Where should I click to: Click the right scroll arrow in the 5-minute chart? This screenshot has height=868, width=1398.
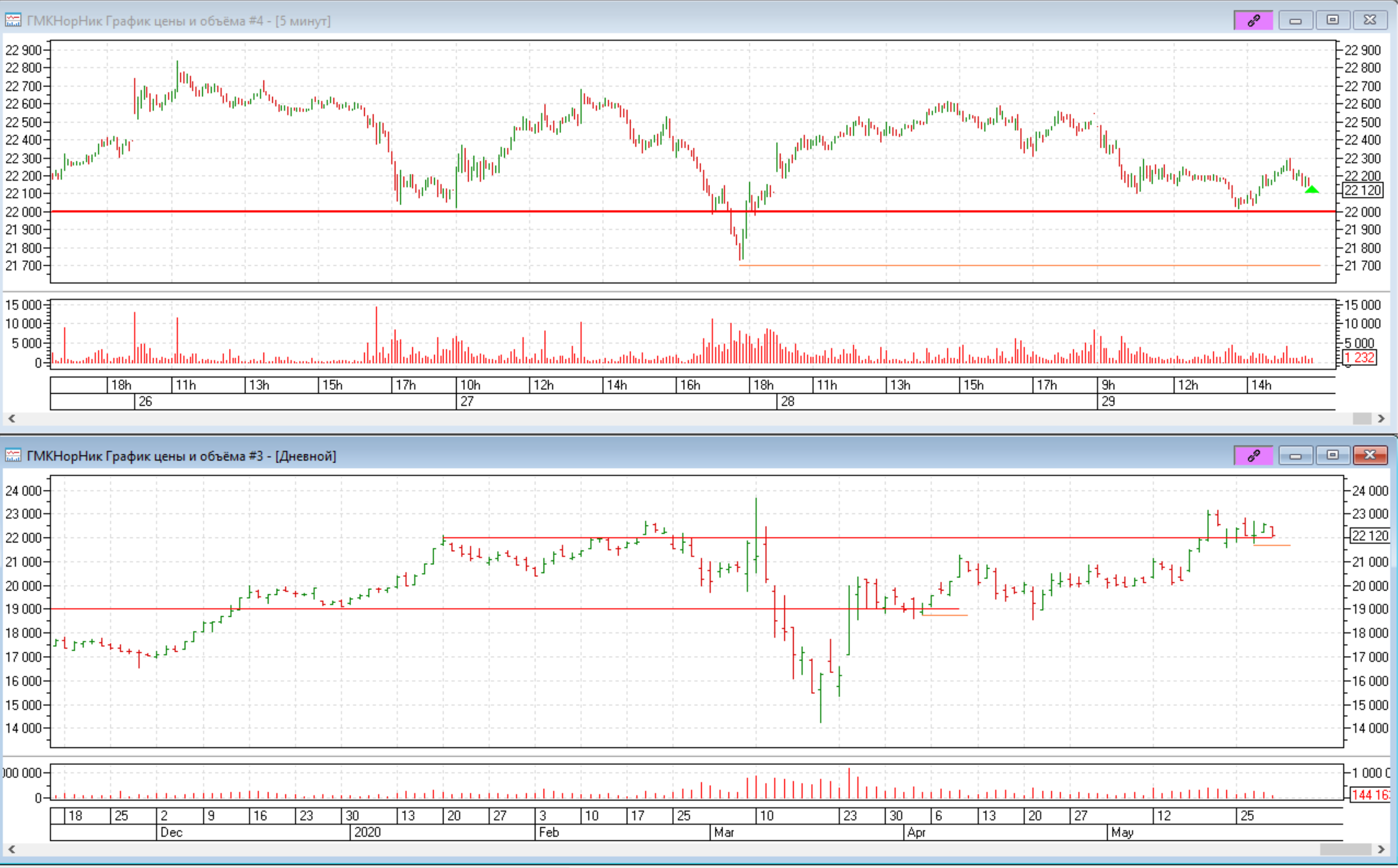[1381, 418]
